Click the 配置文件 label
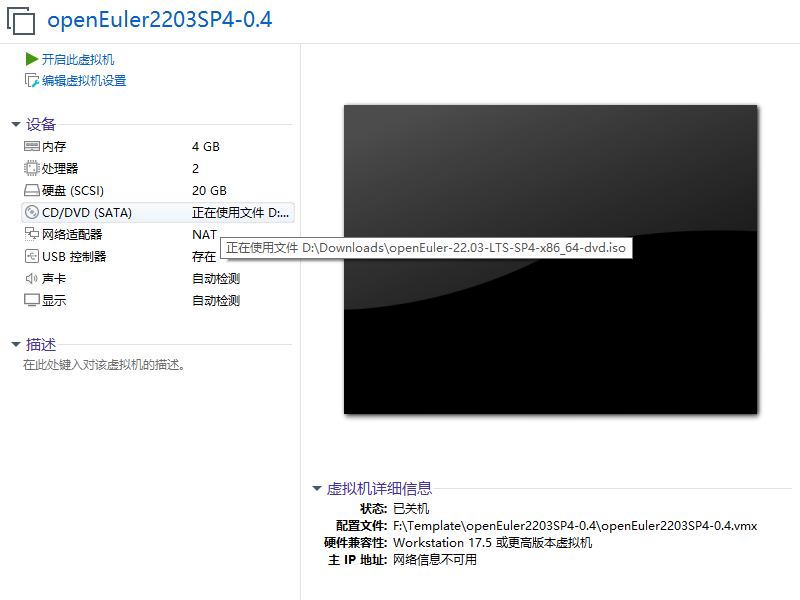 [362, 526]
